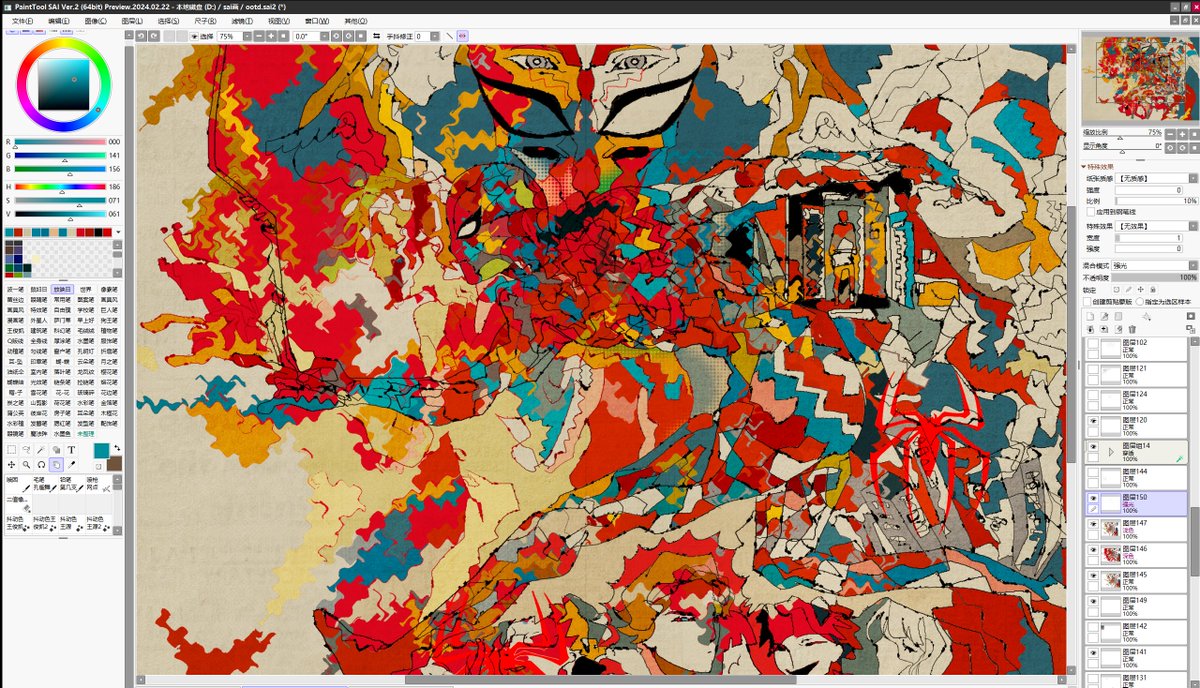Open the 文件(F) menu
1200x688 pixels.
[x=22, y=20]
